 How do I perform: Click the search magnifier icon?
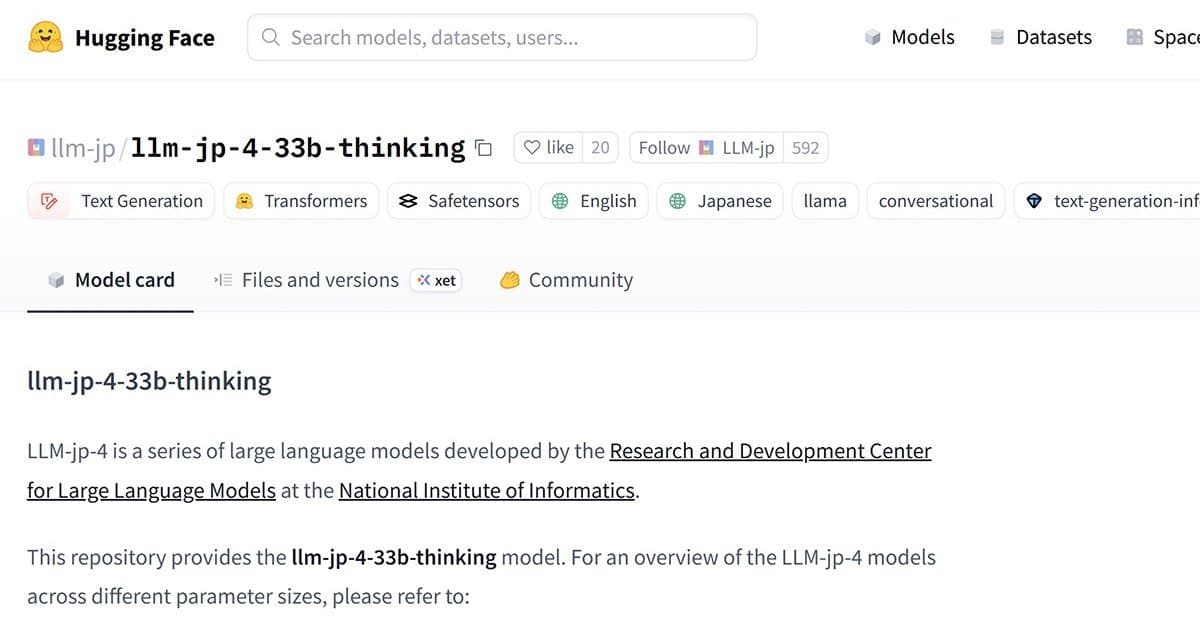point(270,38)
